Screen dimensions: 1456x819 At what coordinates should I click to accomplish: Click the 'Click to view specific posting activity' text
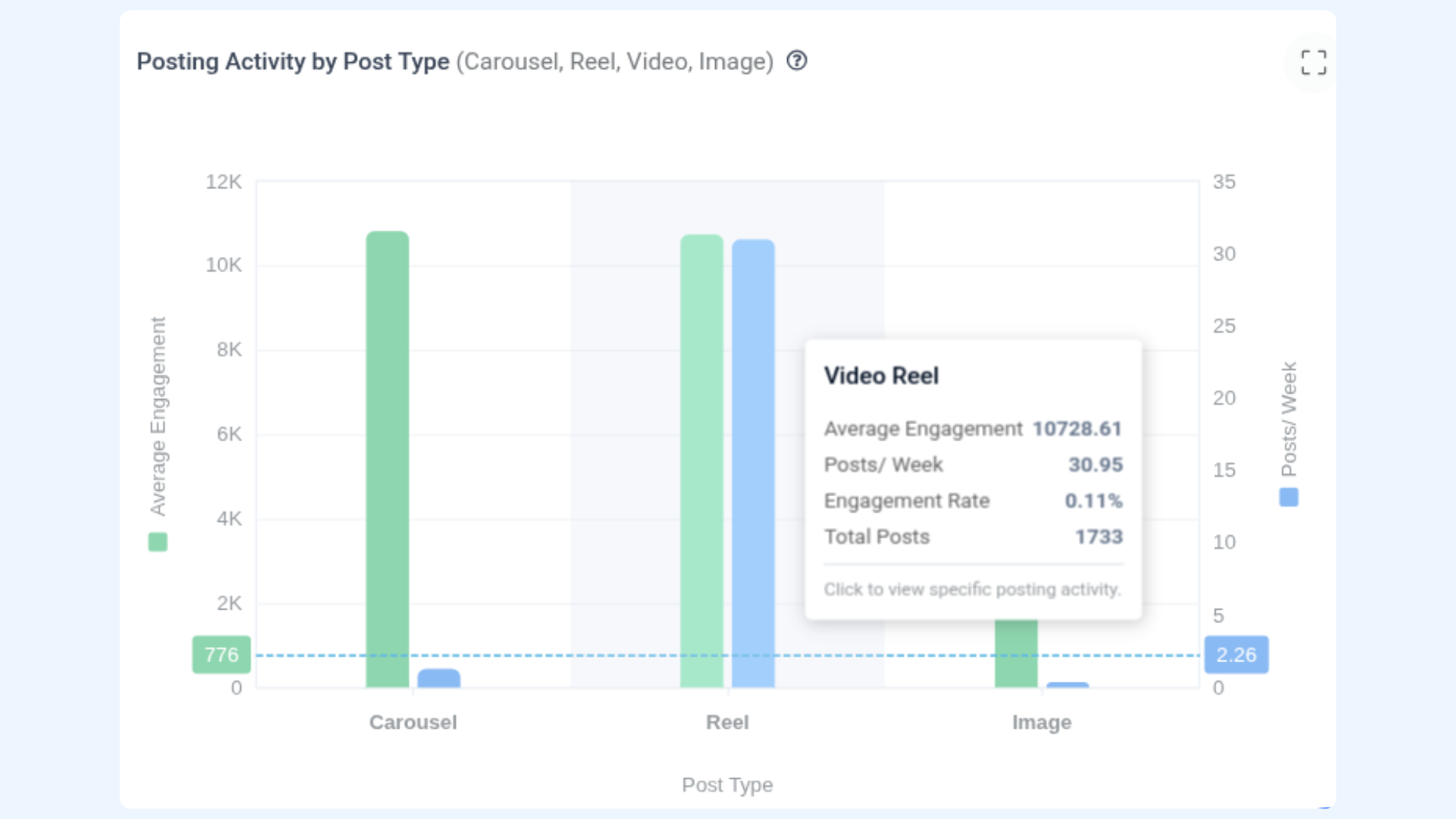tap(972, 589)
